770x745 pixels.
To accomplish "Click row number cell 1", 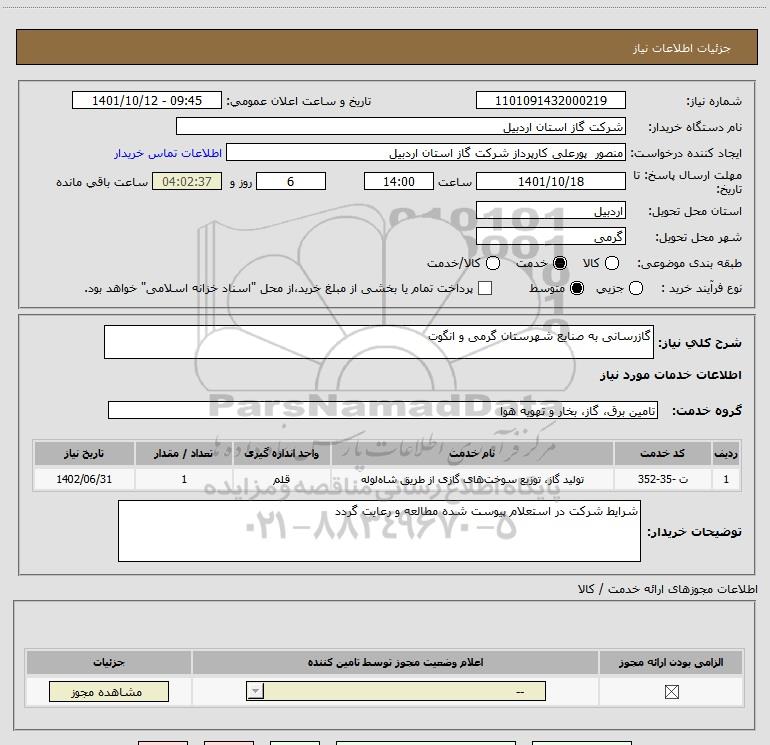I will 726,479.
